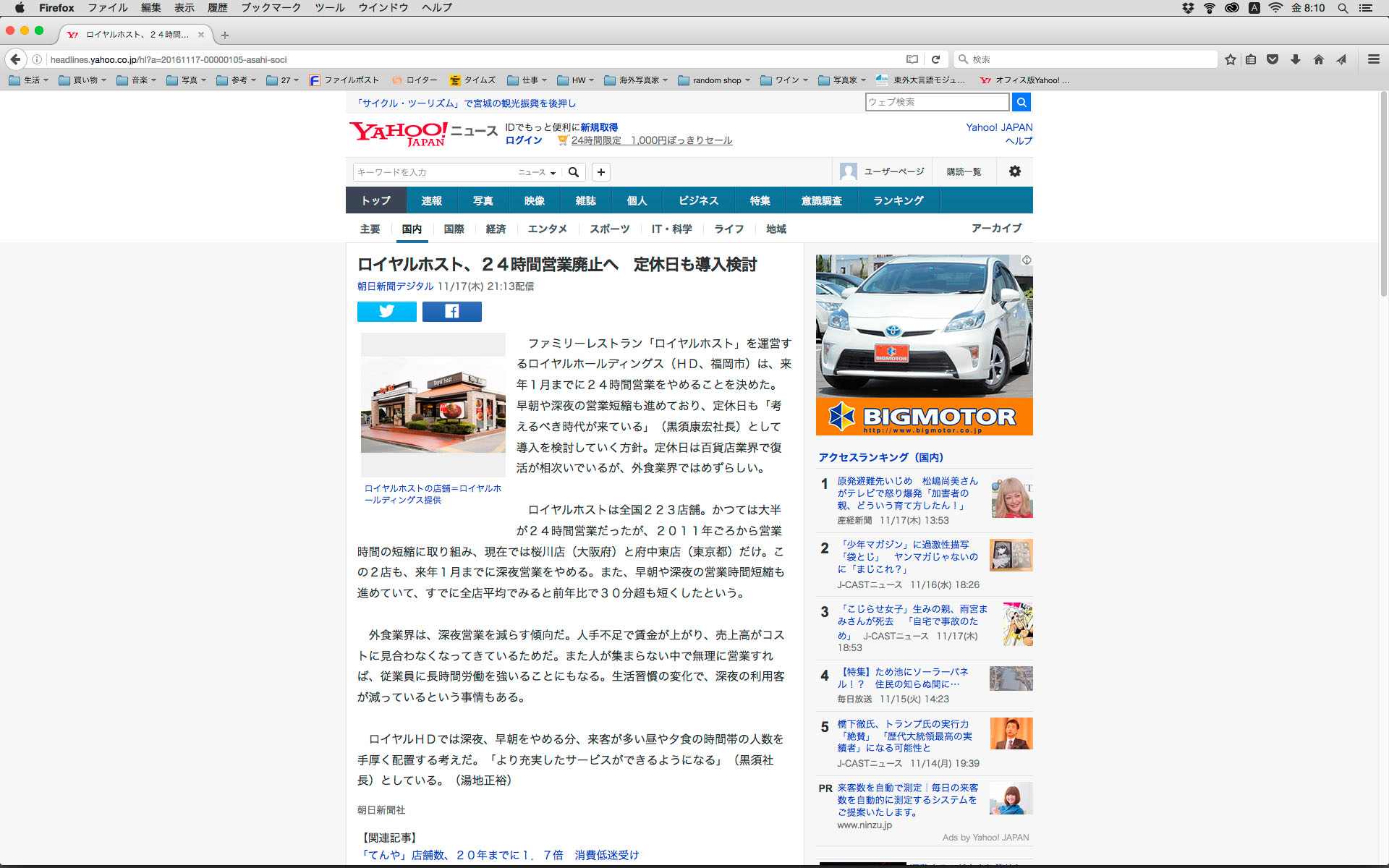The image size is (1389, 868).
Task: Toggle reader view icon in address bar
Action: click(x=912, y=59)
